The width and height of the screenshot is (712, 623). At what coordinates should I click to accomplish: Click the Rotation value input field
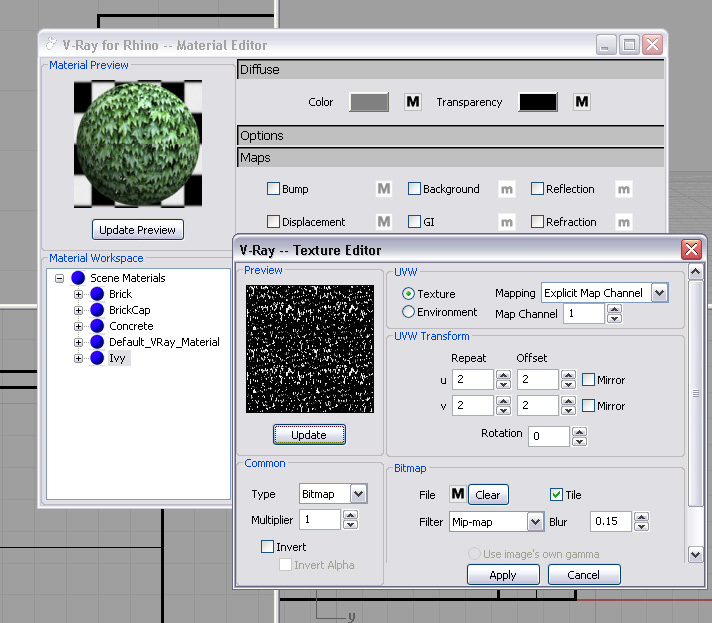[x=548, y=436]
